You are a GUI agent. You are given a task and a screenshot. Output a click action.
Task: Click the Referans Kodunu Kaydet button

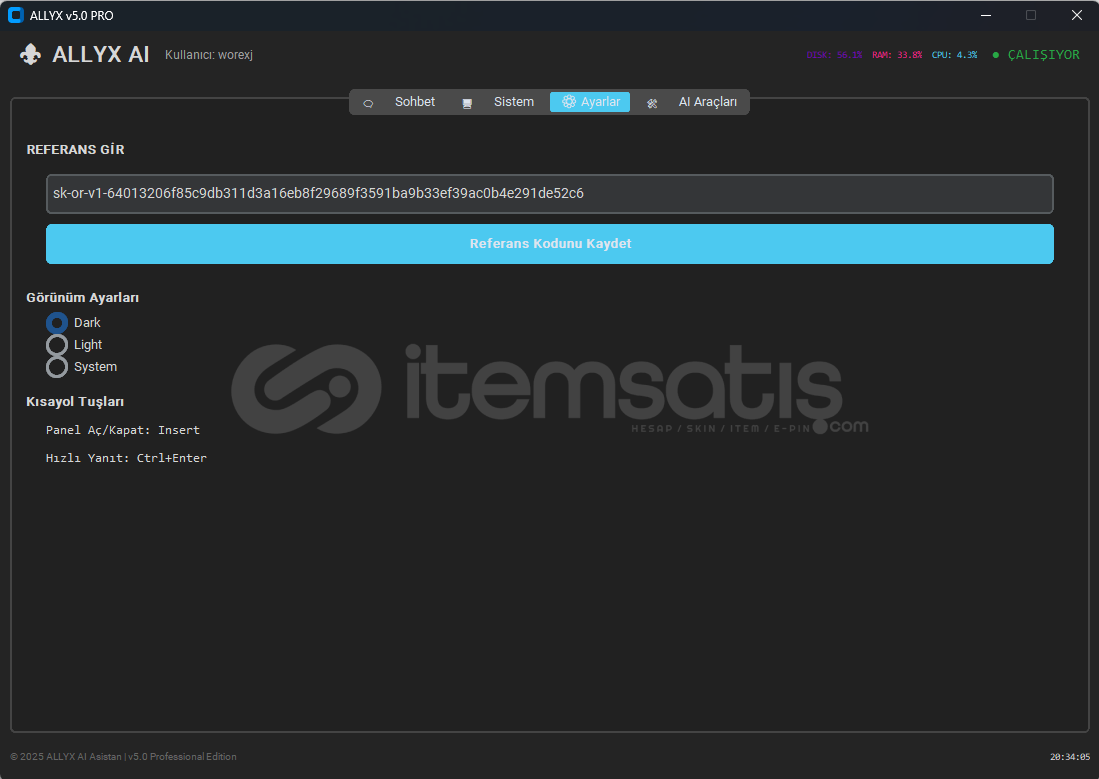click(550, 244)
